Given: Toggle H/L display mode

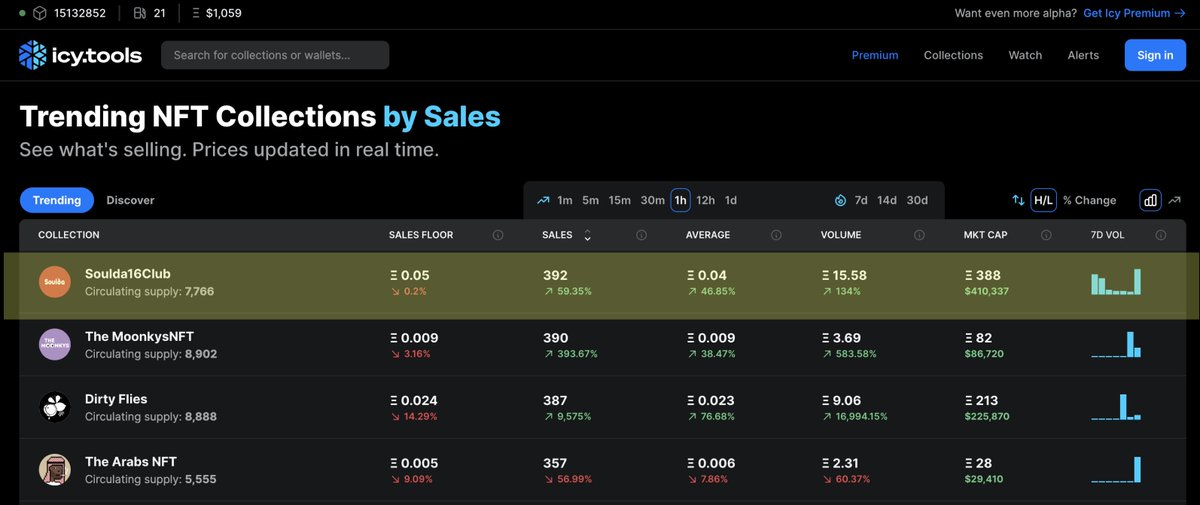Looking at the screenshot, I should 1043,200.
